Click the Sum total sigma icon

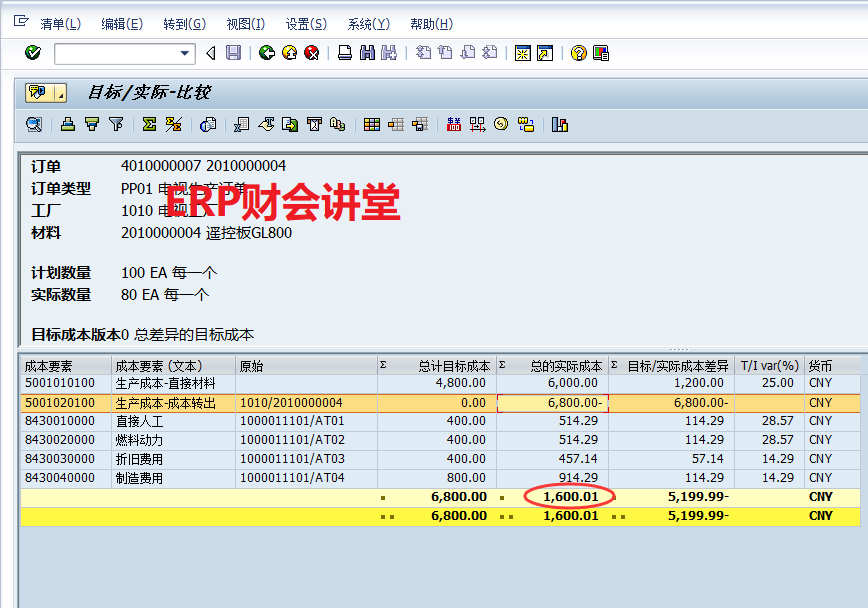(149, 124)
